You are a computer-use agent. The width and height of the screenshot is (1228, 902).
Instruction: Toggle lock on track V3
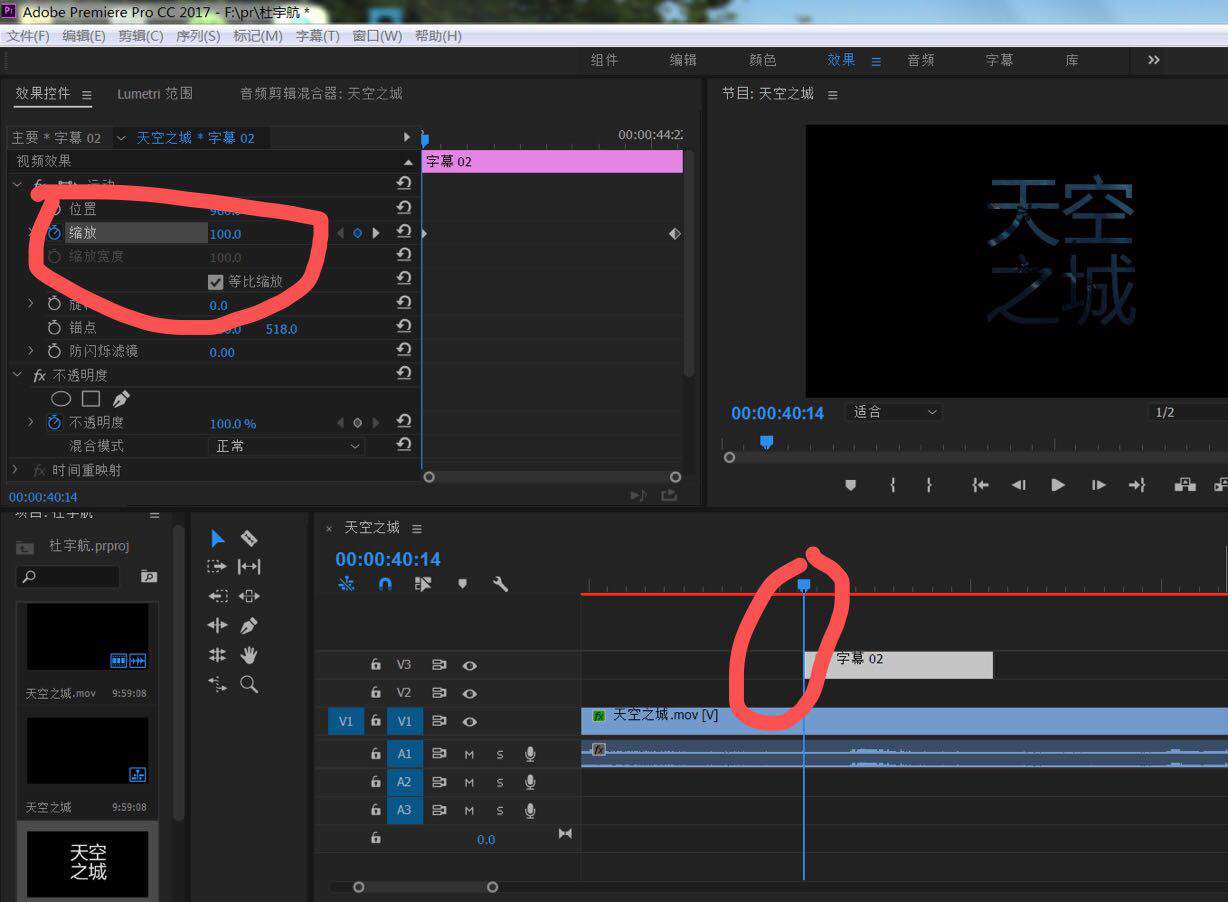[376, 664]
